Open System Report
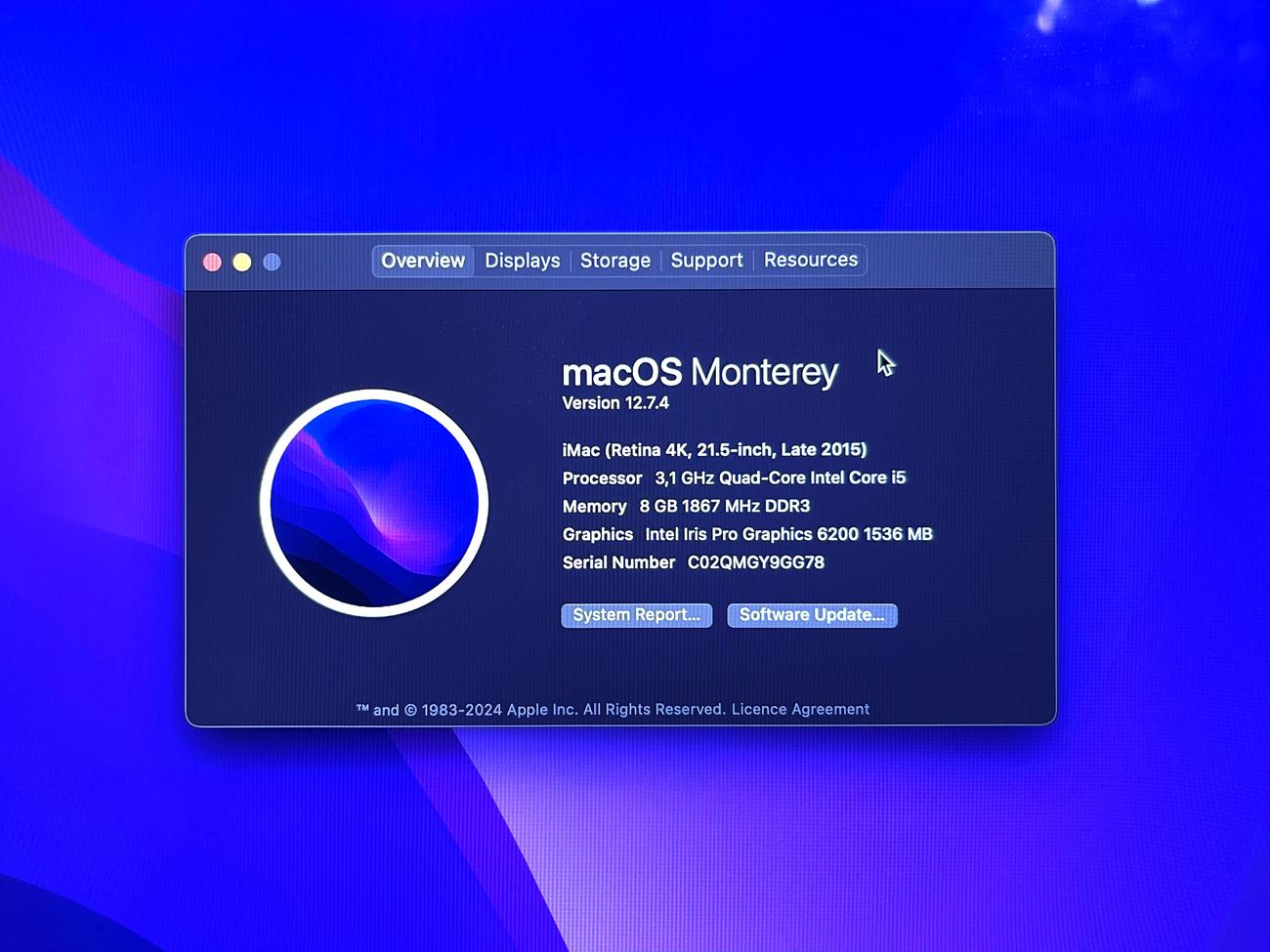 (636, 615)
